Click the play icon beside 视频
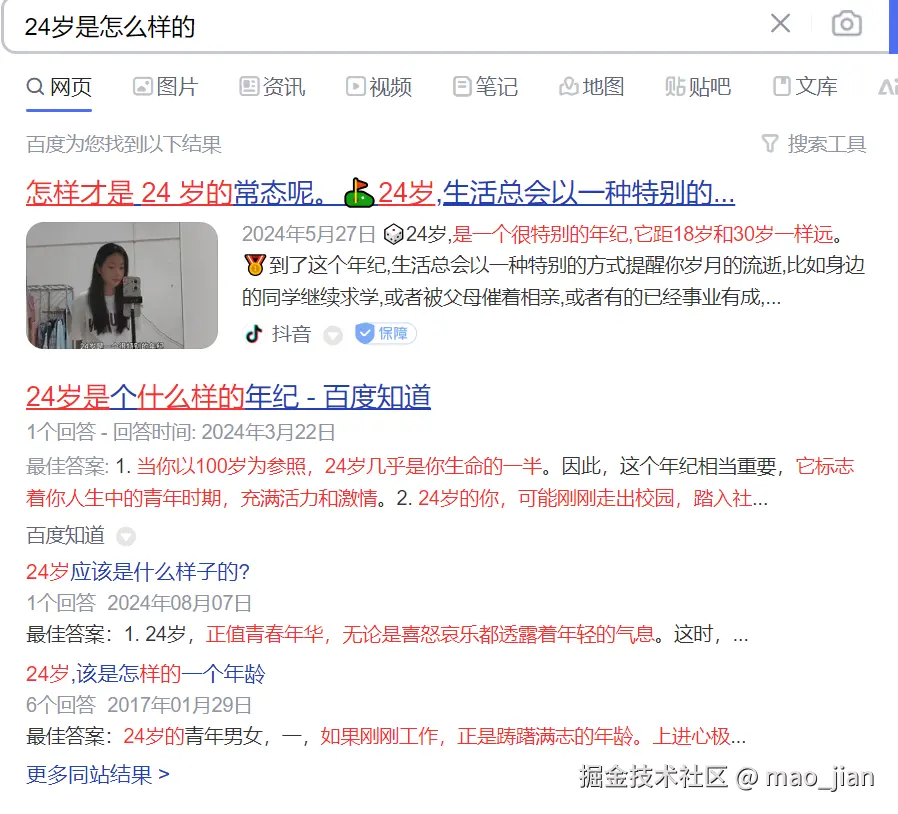 coord(356,87)
